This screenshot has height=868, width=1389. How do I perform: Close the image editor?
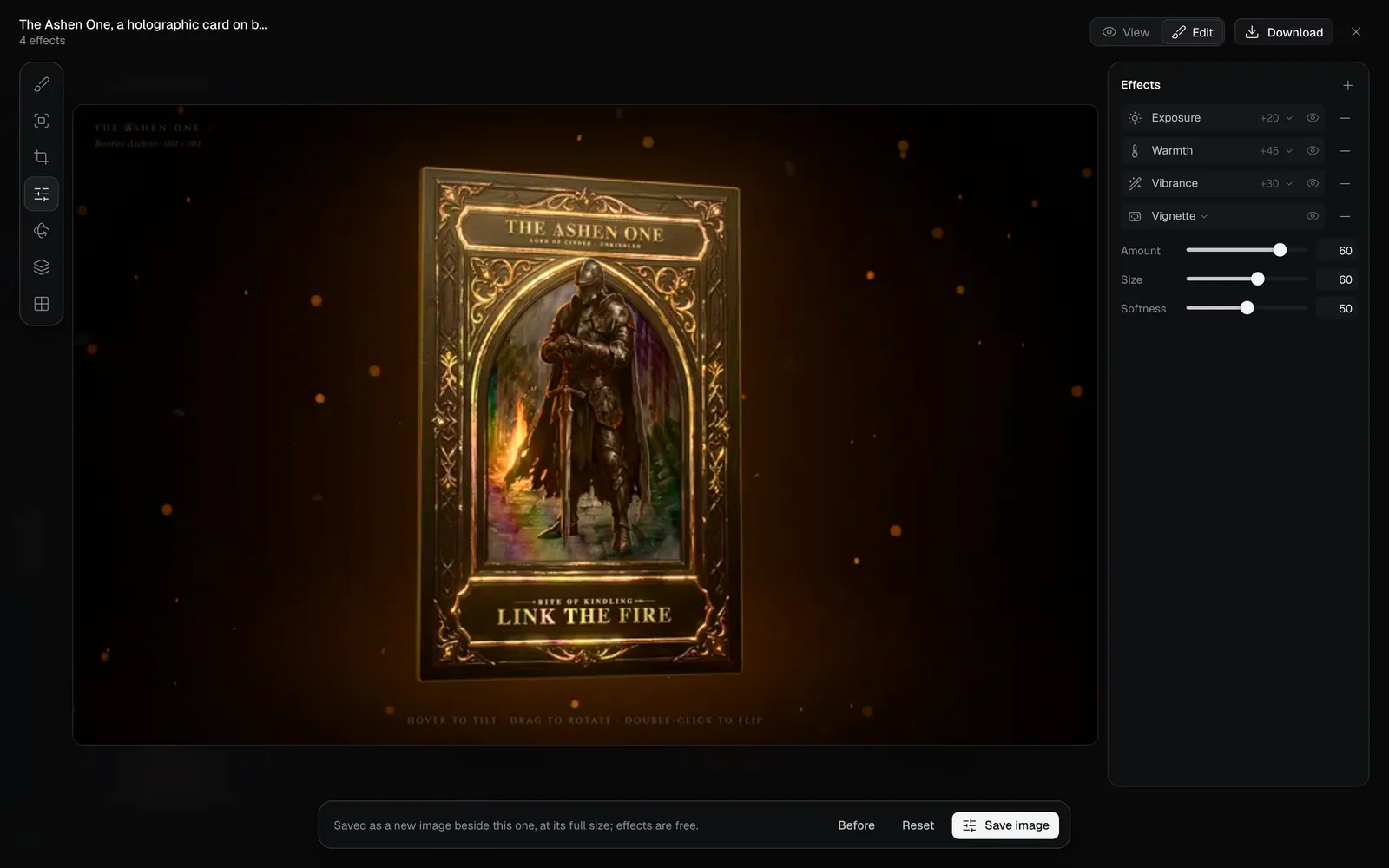1356,32
